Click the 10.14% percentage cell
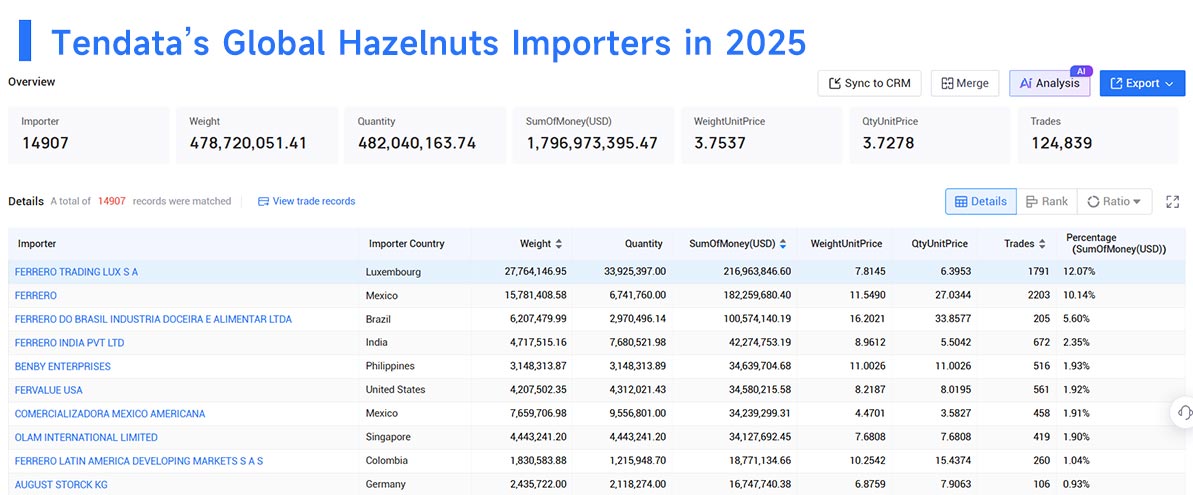The image size is (1193, 495). [1080, 295]
